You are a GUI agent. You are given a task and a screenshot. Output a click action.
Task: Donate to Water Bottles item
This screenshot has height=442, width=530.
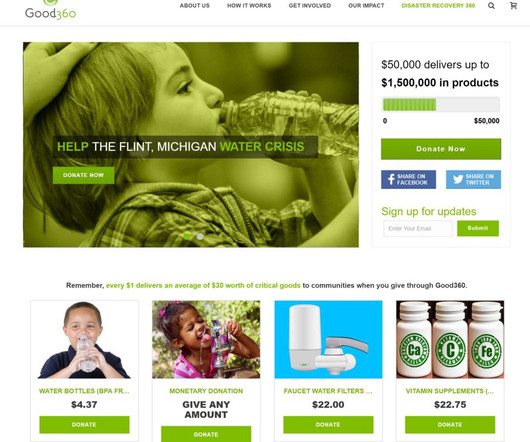coord(85,425)
